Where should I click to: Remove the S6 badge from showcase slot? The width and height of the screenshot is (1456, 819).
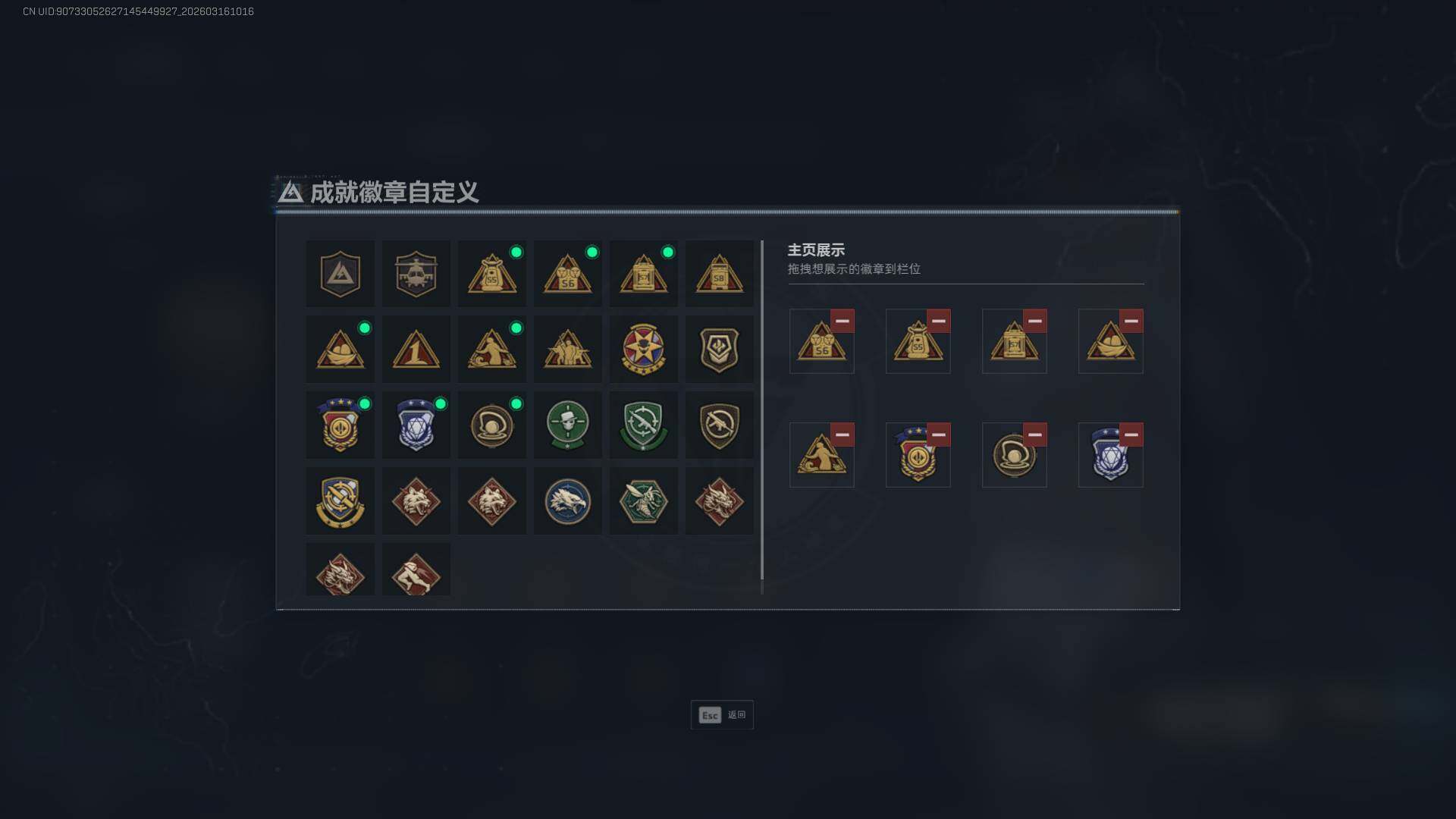pyautogui.click(x=842, y=321)
